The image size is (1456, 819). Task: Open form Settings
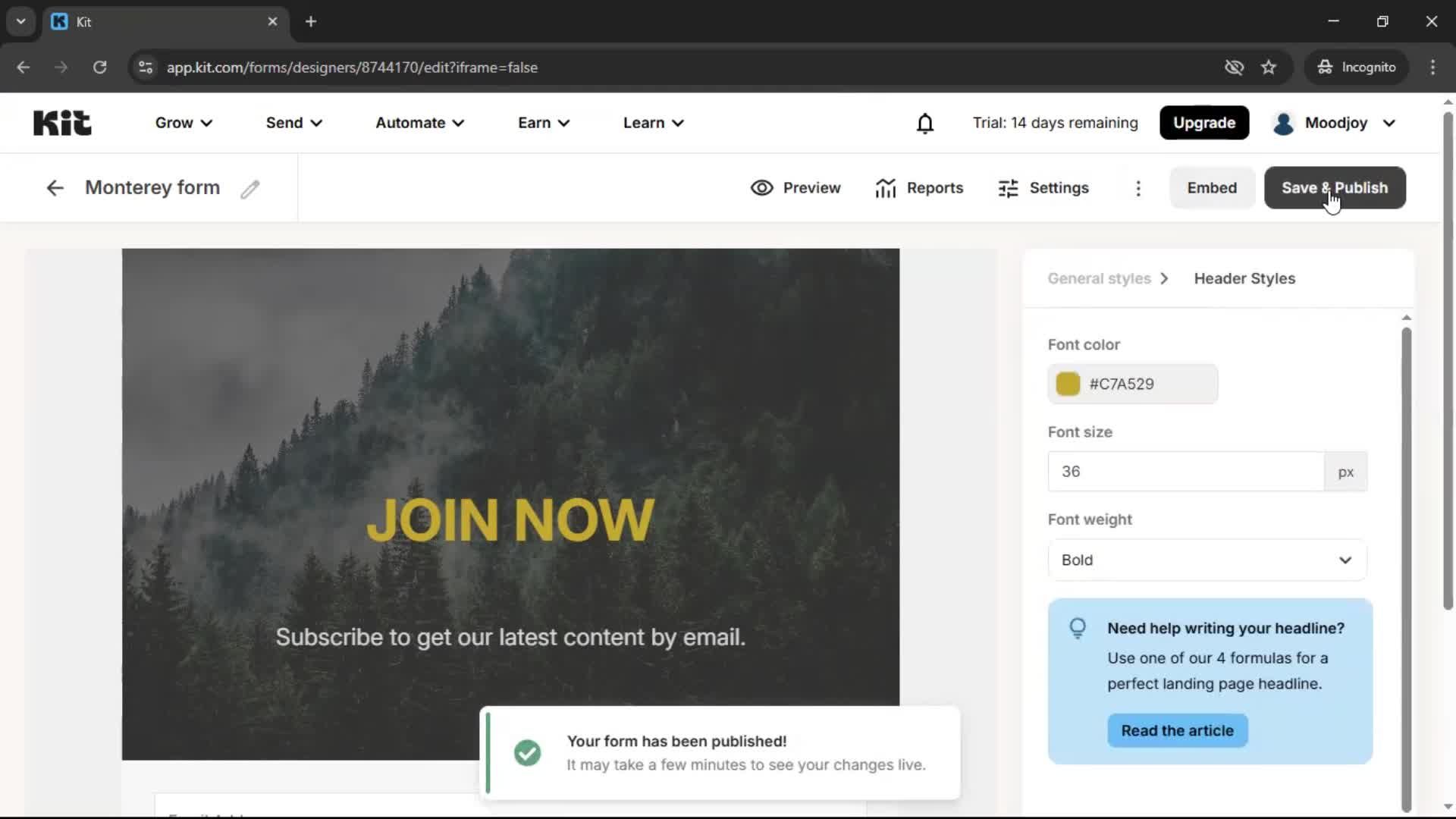point(1043,187)
